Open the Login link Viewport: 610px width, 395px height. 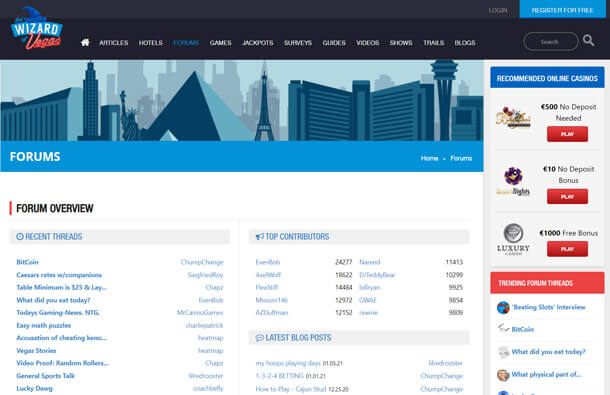click(x=498, y=11)
